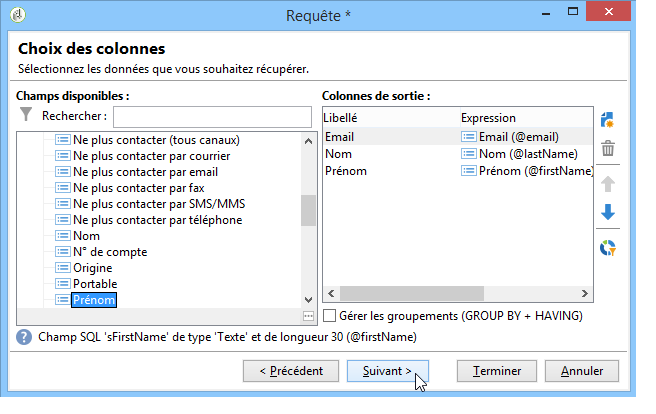Move selected output column up
The height and width of the screenshot is (414, 656).
pos(607,183)
